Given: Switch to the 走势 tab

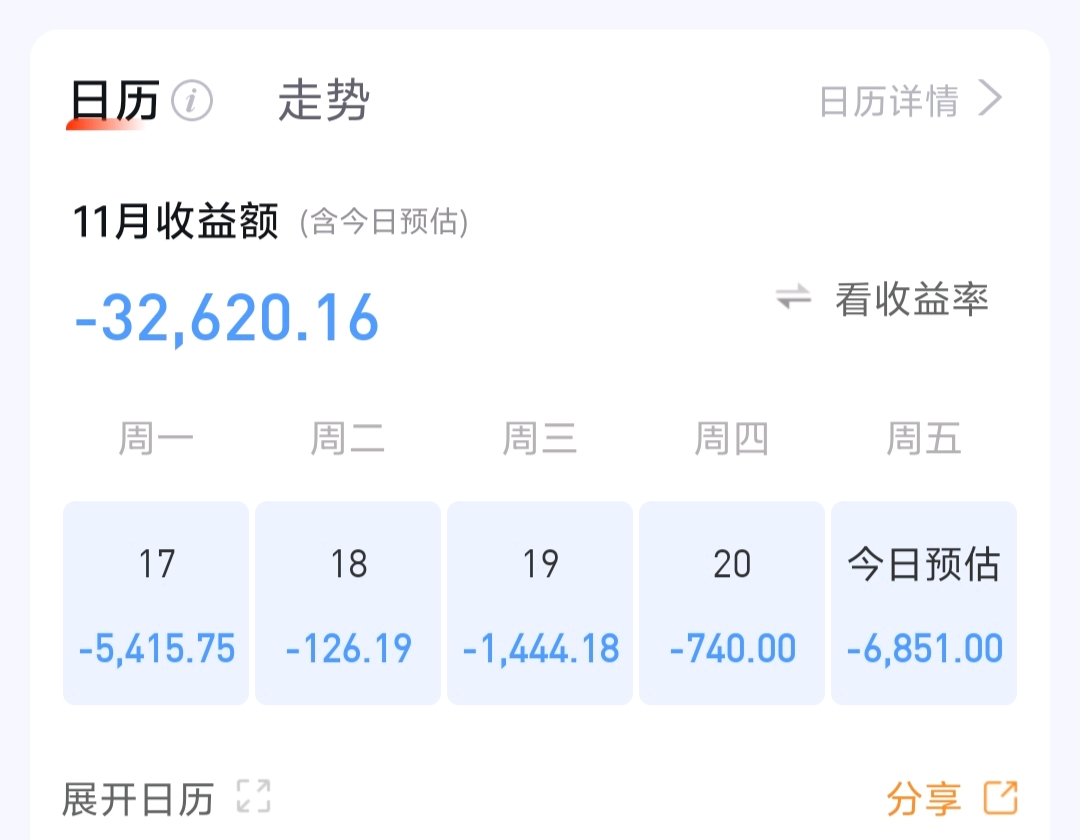Looking at the screenshot, I should click(324, 101).
